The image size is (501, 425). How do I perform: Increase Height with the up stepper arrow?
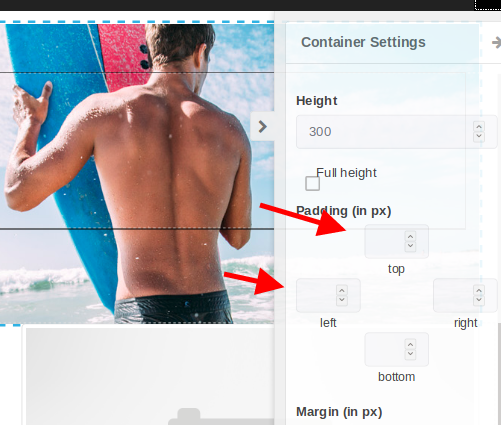(479, 127)
